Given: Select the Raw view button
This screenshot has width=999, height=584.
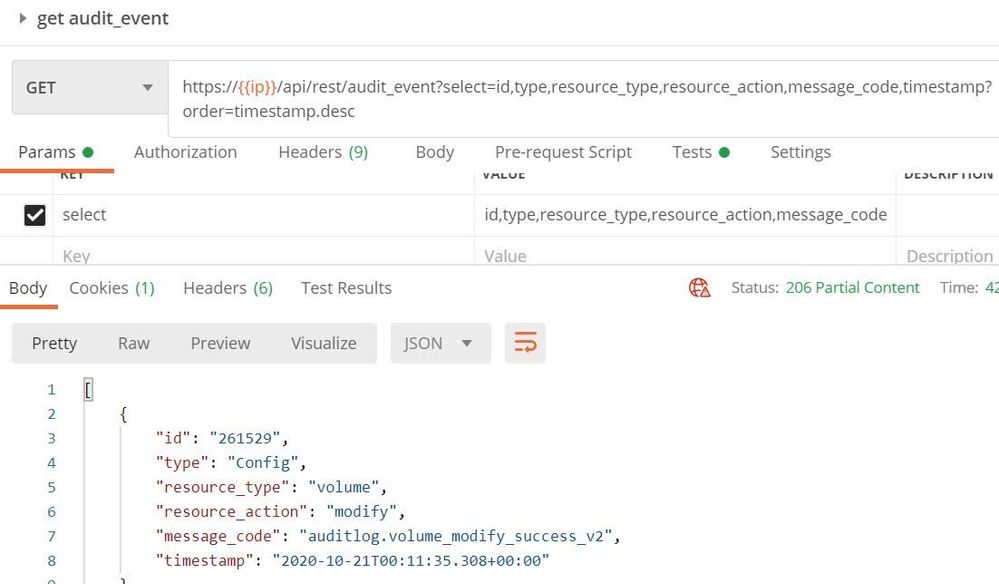Looking at the screenshot, I should tap(134, 343).
